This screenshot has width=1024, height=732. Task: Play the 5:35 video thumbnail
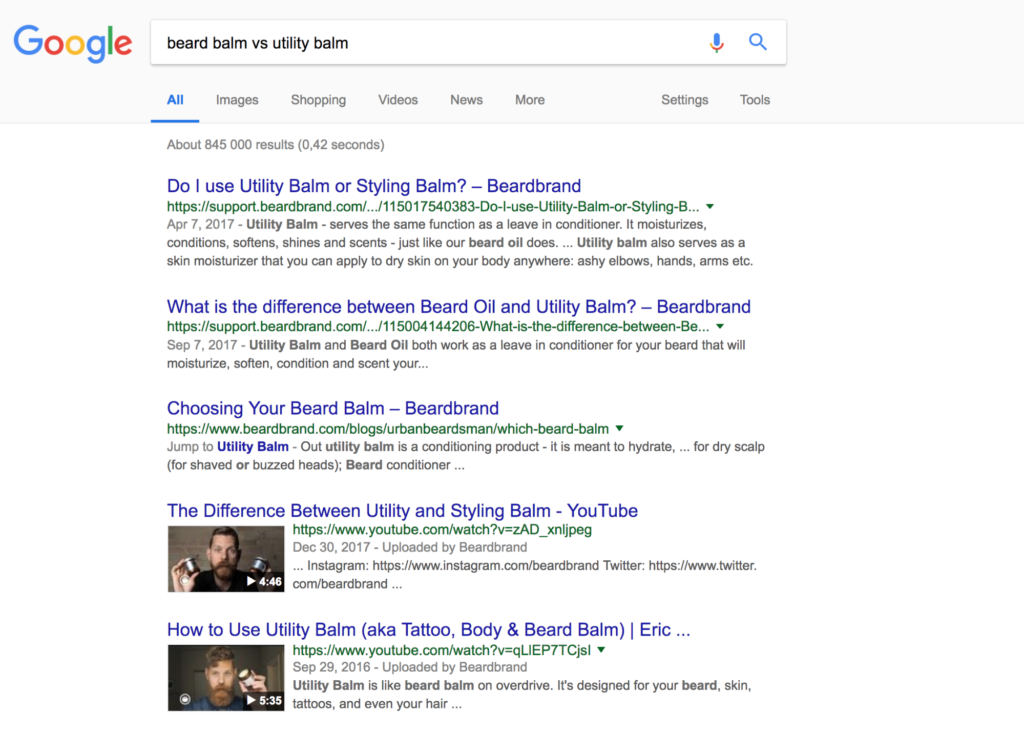pos(226,678)
